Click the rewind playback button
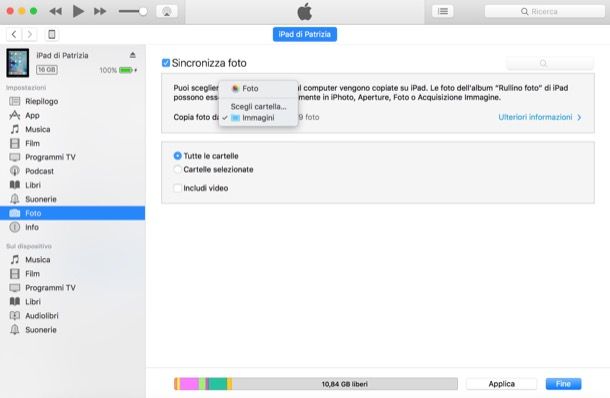Image resolution: width=610 pixels, height=398 pixels. (55, 11)
